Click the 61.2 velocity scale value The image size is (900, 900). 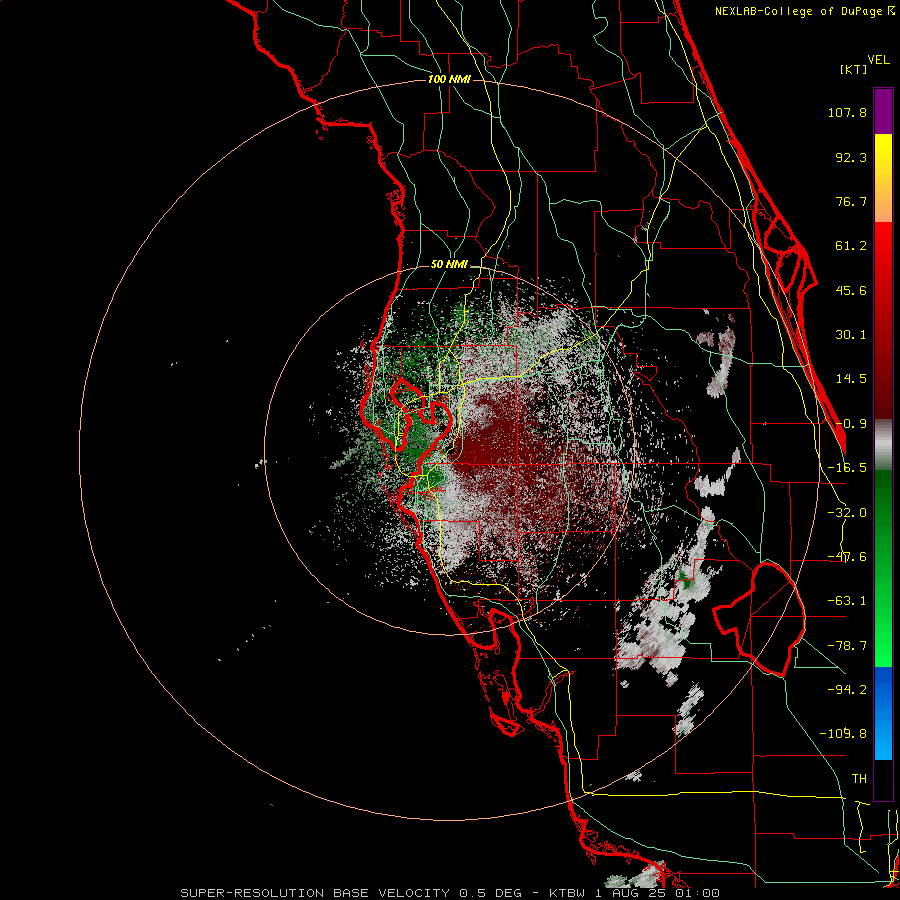(851, 246)
